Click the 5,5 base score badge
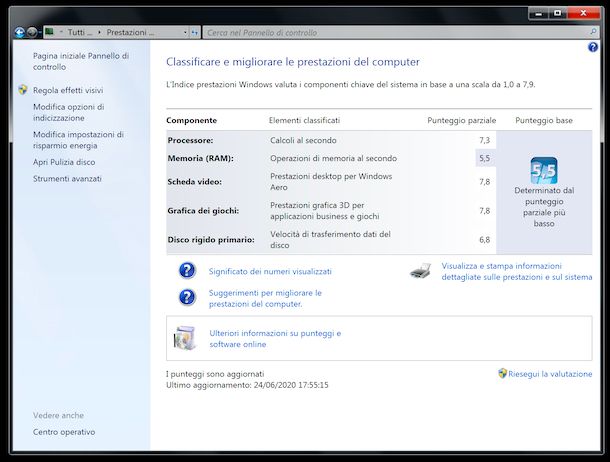 [x=543, y=170]
